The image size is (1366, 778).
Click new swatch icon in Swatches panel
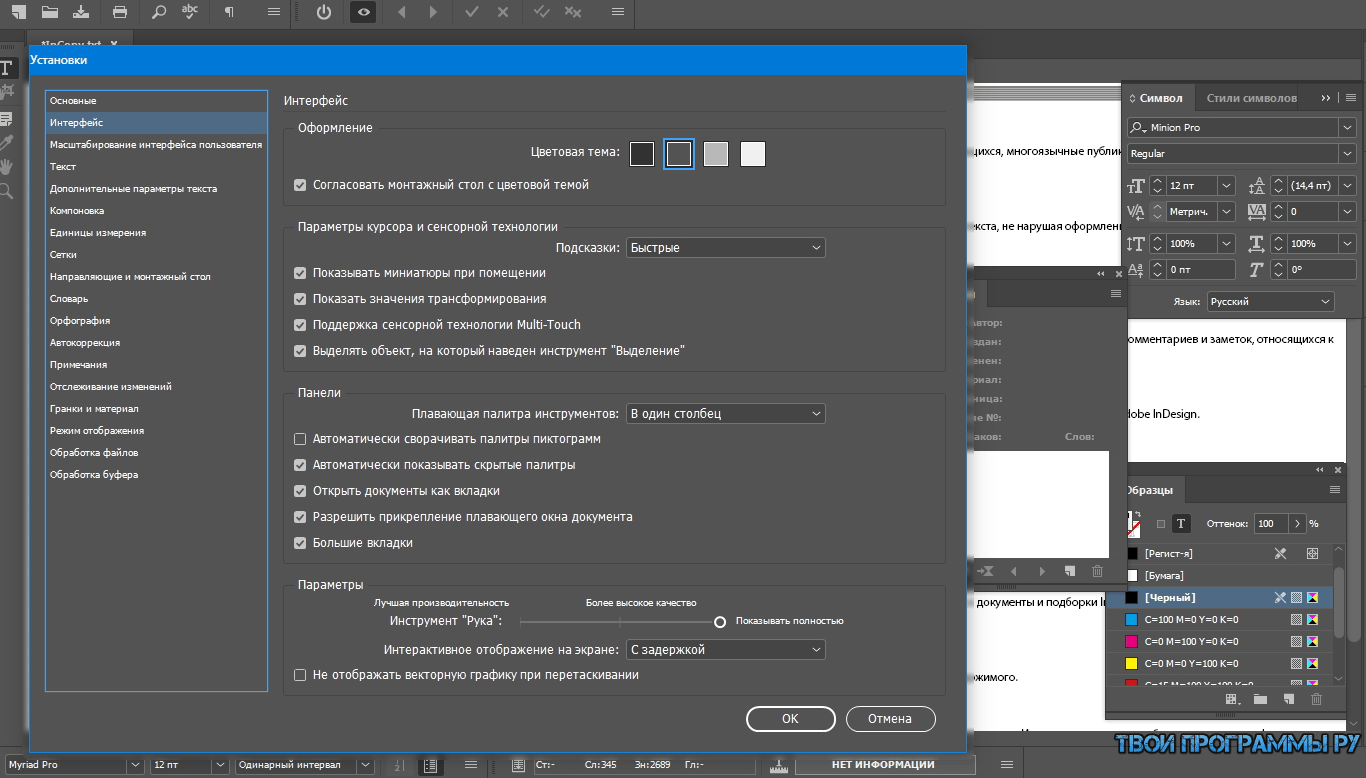click(1289, 699)
